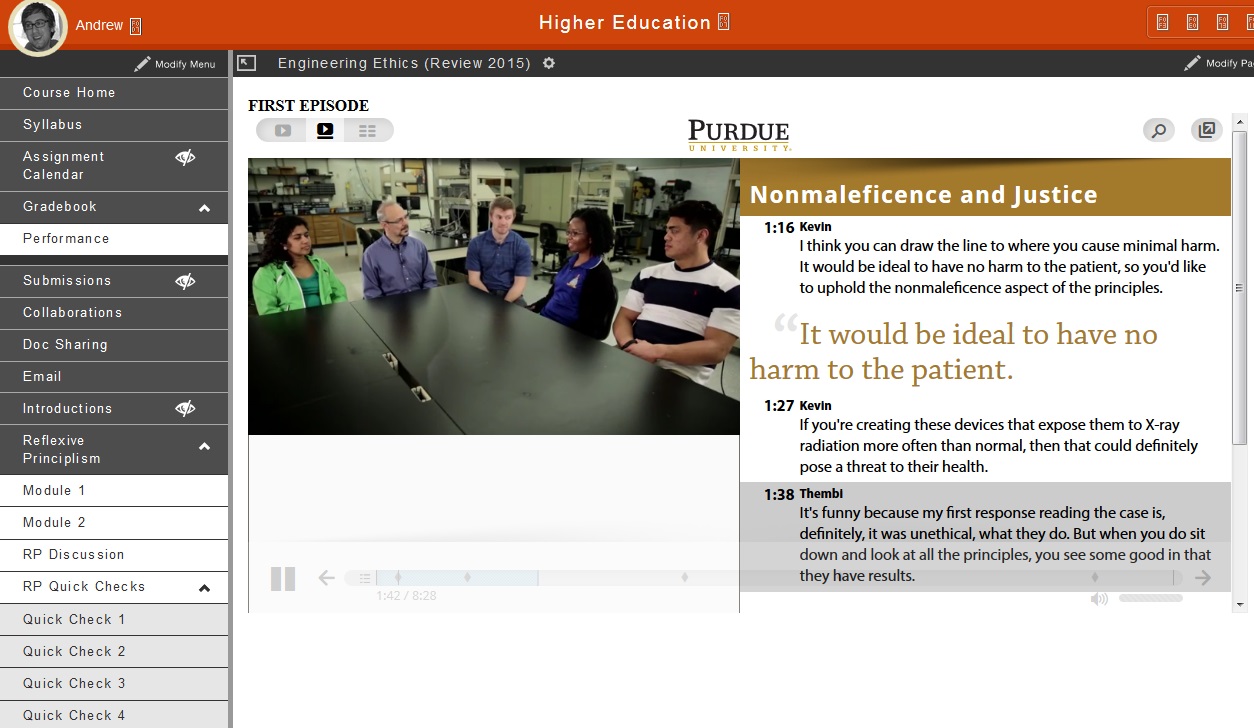The width and height of the screenshot is (1254, 728).
Task: Adjust the volume slider in player
Action: point(1150,598)
